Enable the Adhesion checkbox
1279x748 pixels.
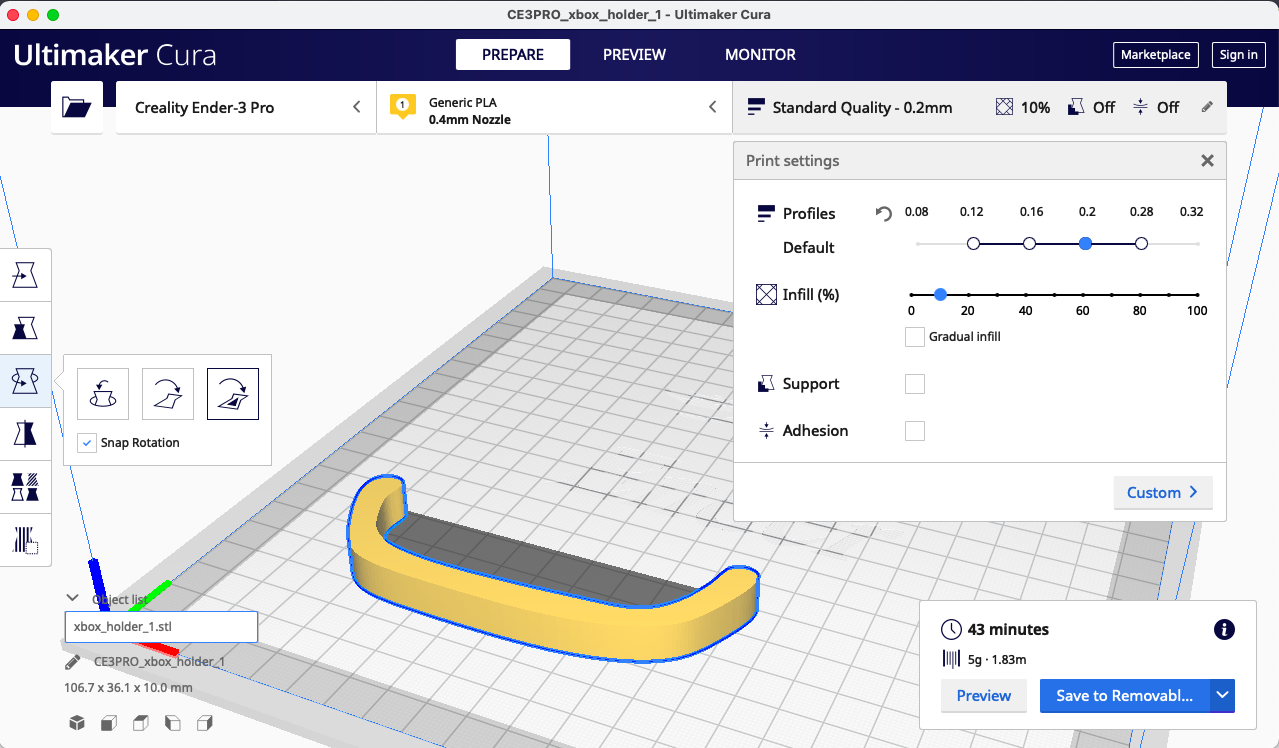pyautogui.click(x=914, y=431)
